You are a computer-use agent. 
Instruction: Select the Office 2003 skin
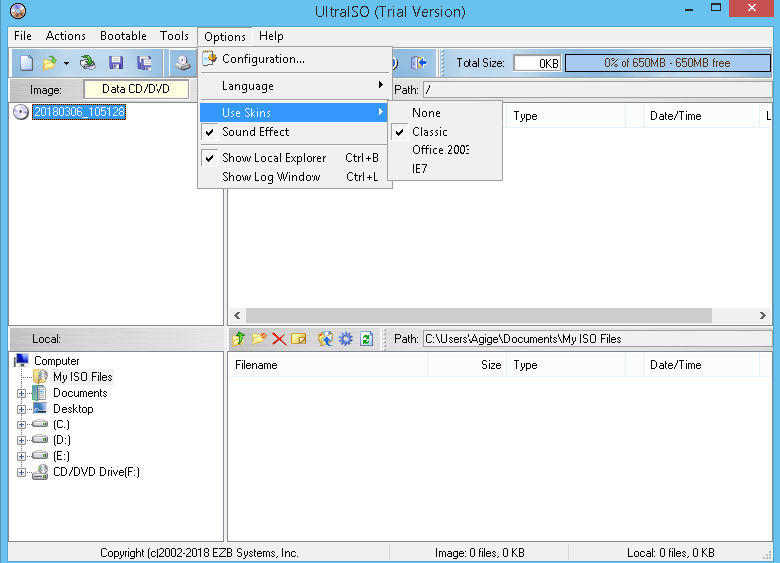coord(445,150)
